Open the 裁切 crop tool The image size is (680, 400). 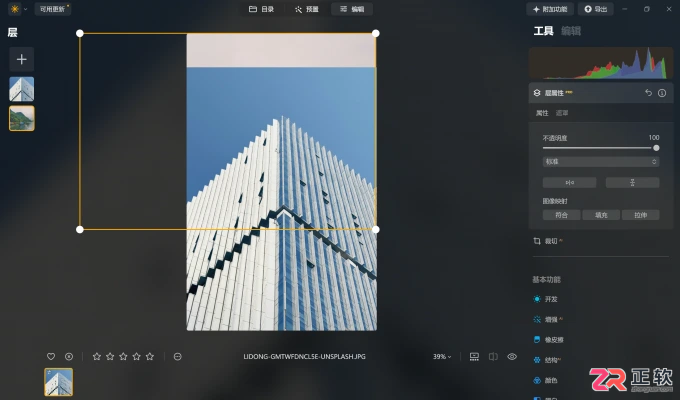548,241
